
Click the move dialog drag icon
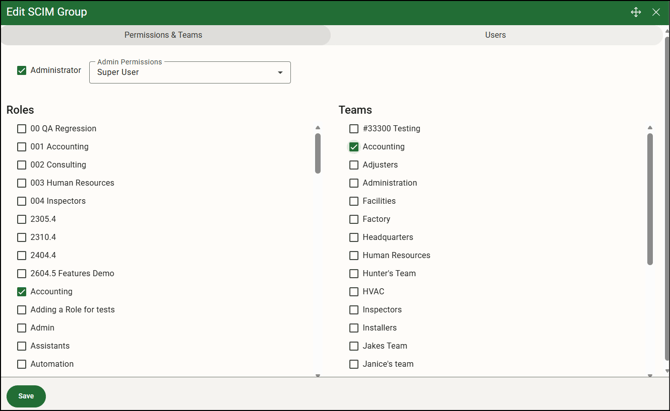coord(636,12)
